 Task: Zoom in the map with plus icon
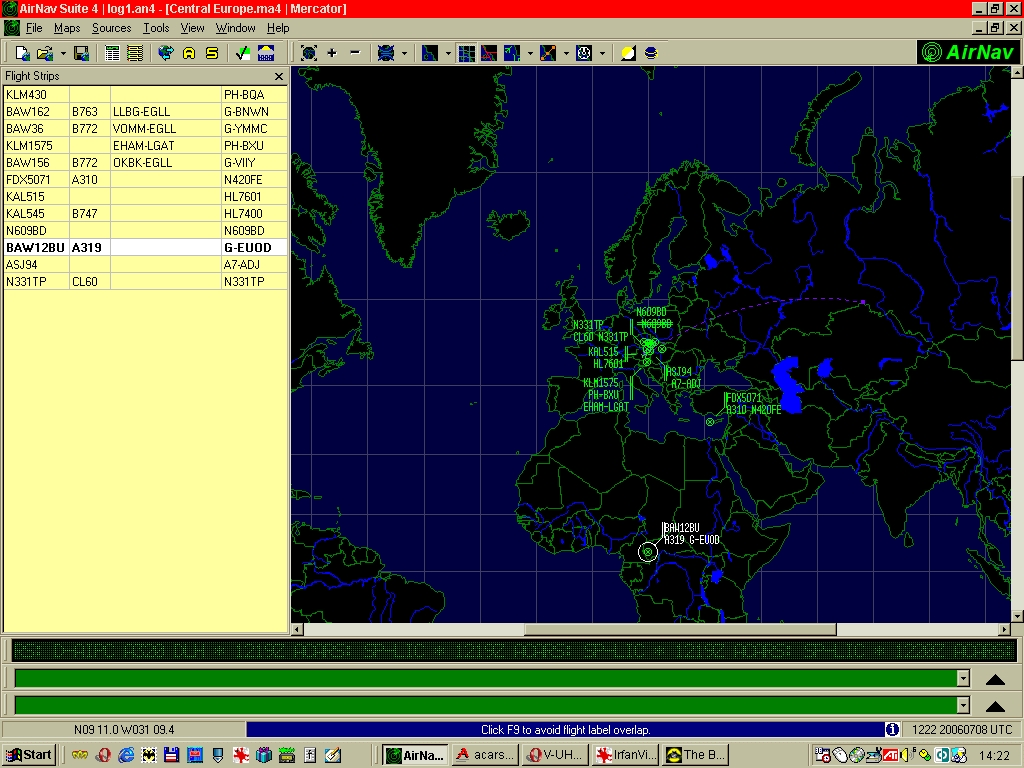tap(332, 54)
